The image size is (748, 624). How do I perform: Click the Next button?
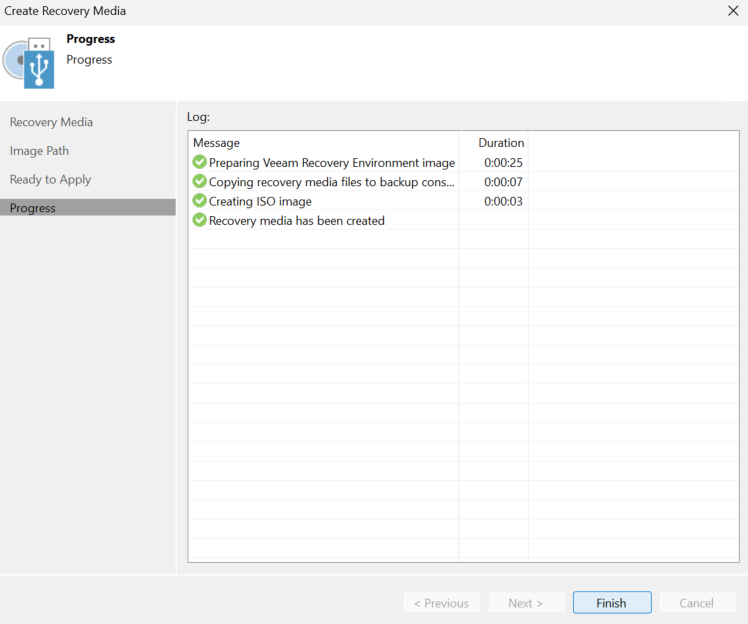(526, 603)
